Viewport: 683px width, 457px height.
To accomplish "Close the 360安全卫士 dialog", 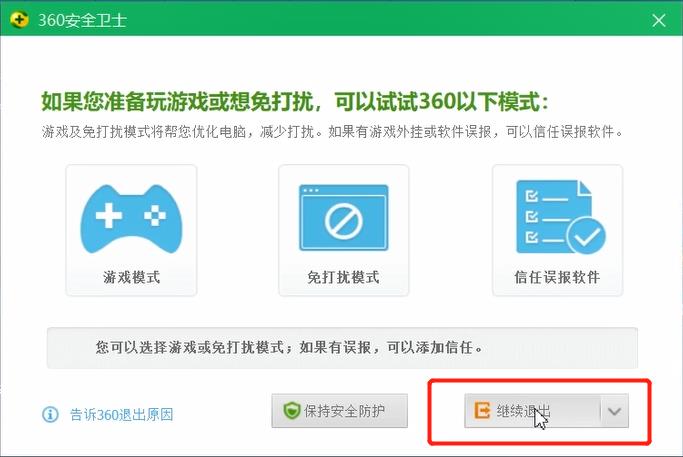I will click(x=659, y=20).
